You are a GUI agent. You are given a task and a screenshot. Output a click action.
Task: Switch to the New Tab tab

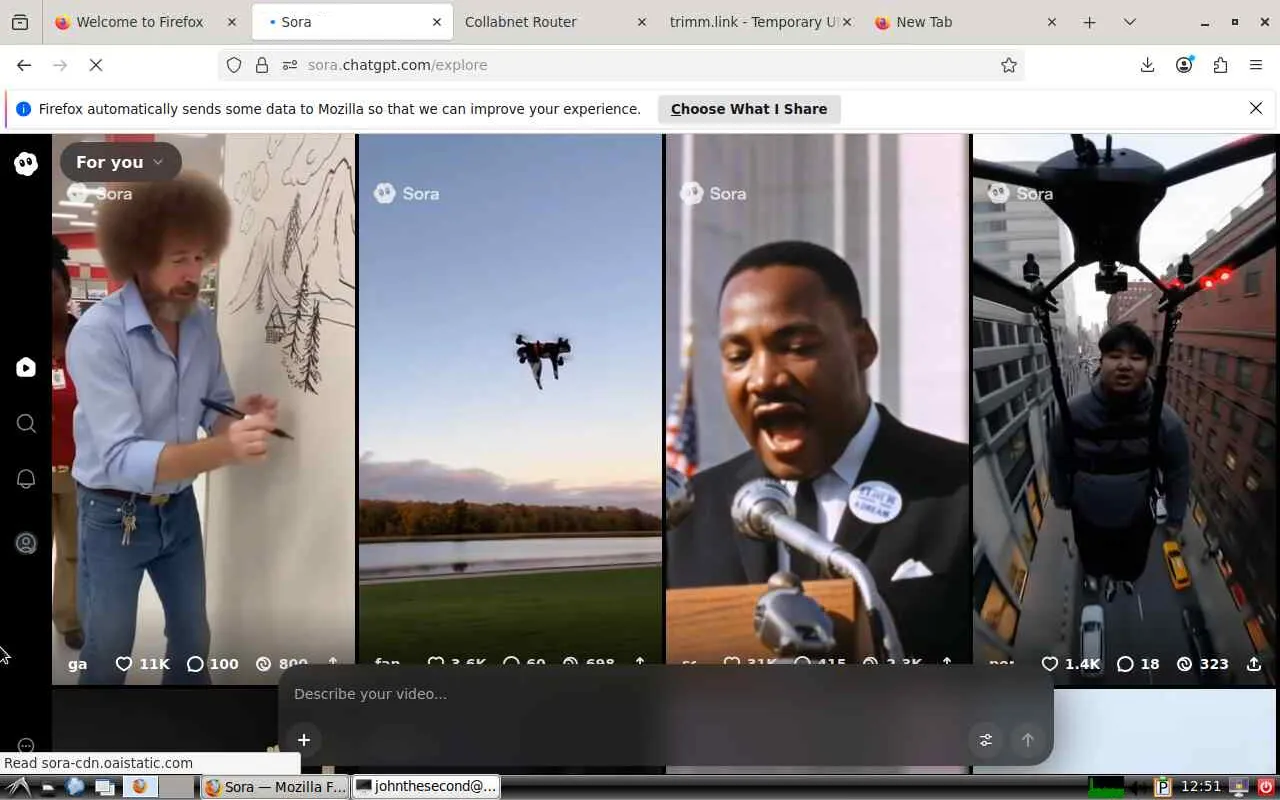tap(965, 22)
